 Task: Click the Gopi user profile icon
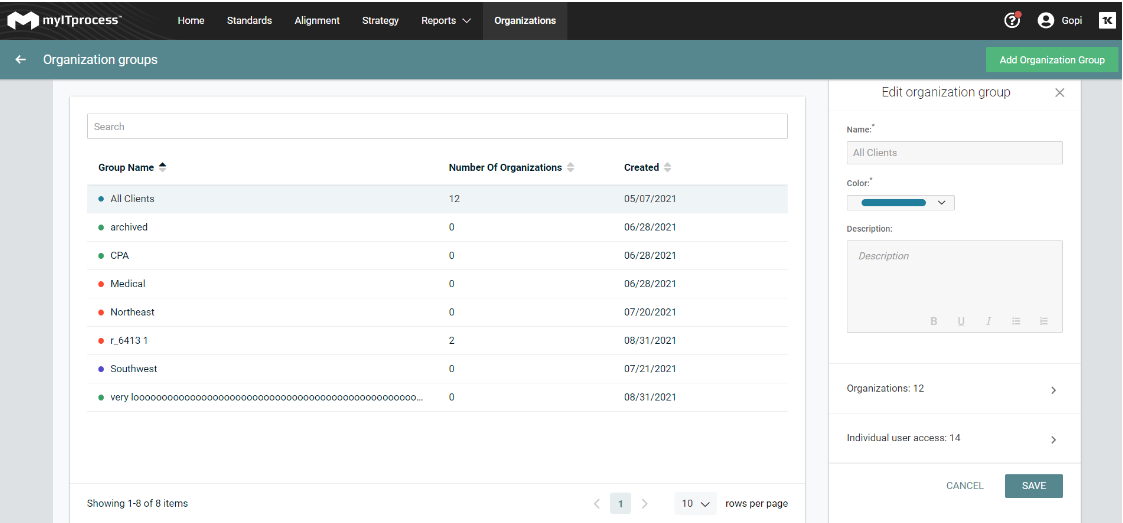coord(1046,20)
